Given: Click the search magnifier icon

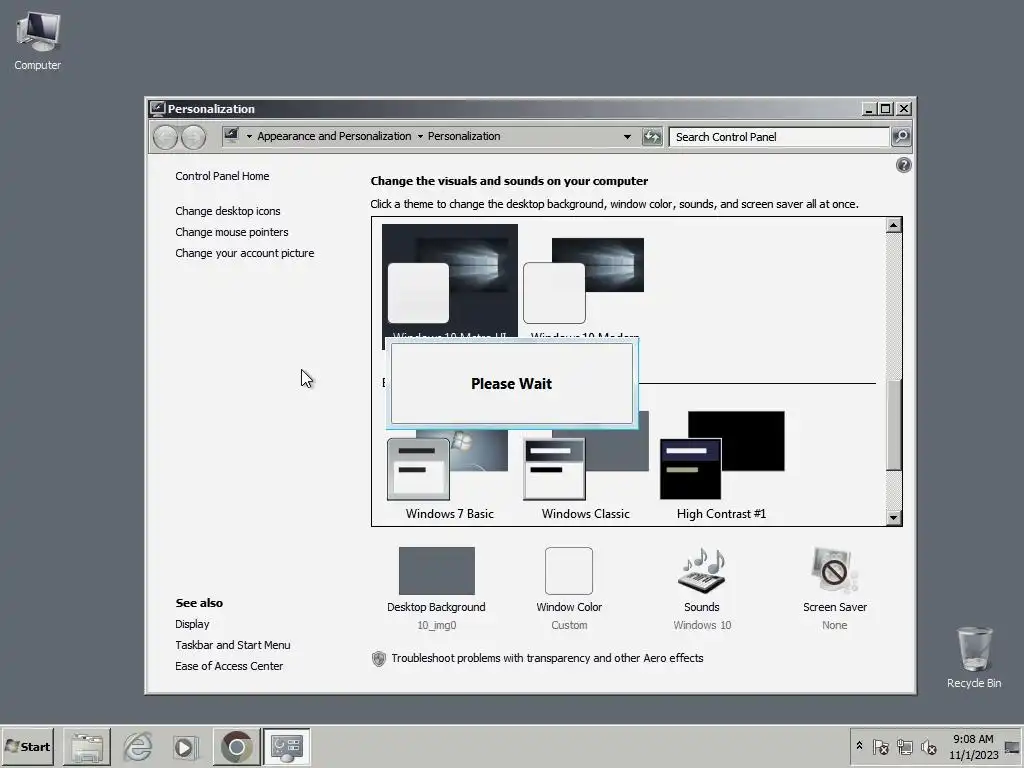Looking at the screenshot, I should (901, 136).
